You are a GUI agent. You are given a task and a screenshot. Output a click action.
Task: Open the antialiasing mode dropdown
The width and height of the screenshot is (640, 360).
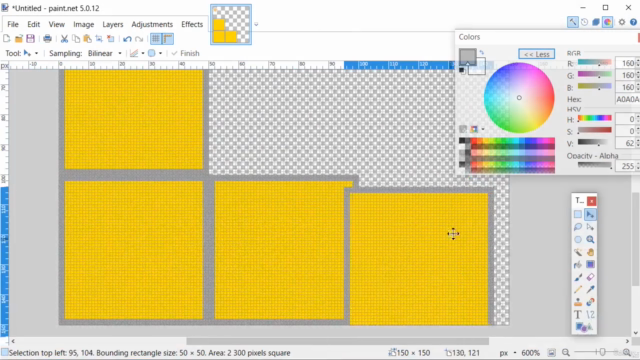pos(137,53)
